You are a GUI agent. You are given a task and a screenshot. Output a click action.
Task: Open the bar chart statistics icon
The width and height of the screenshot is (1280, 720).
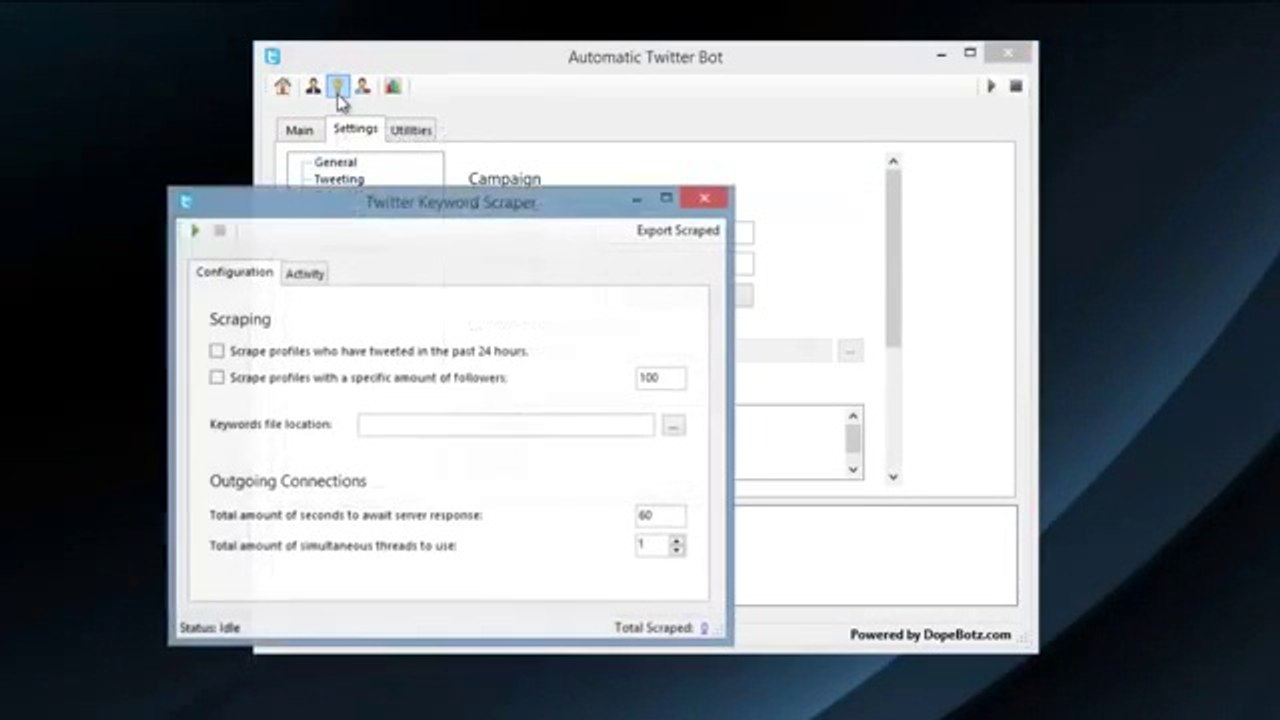pos(393,87)
